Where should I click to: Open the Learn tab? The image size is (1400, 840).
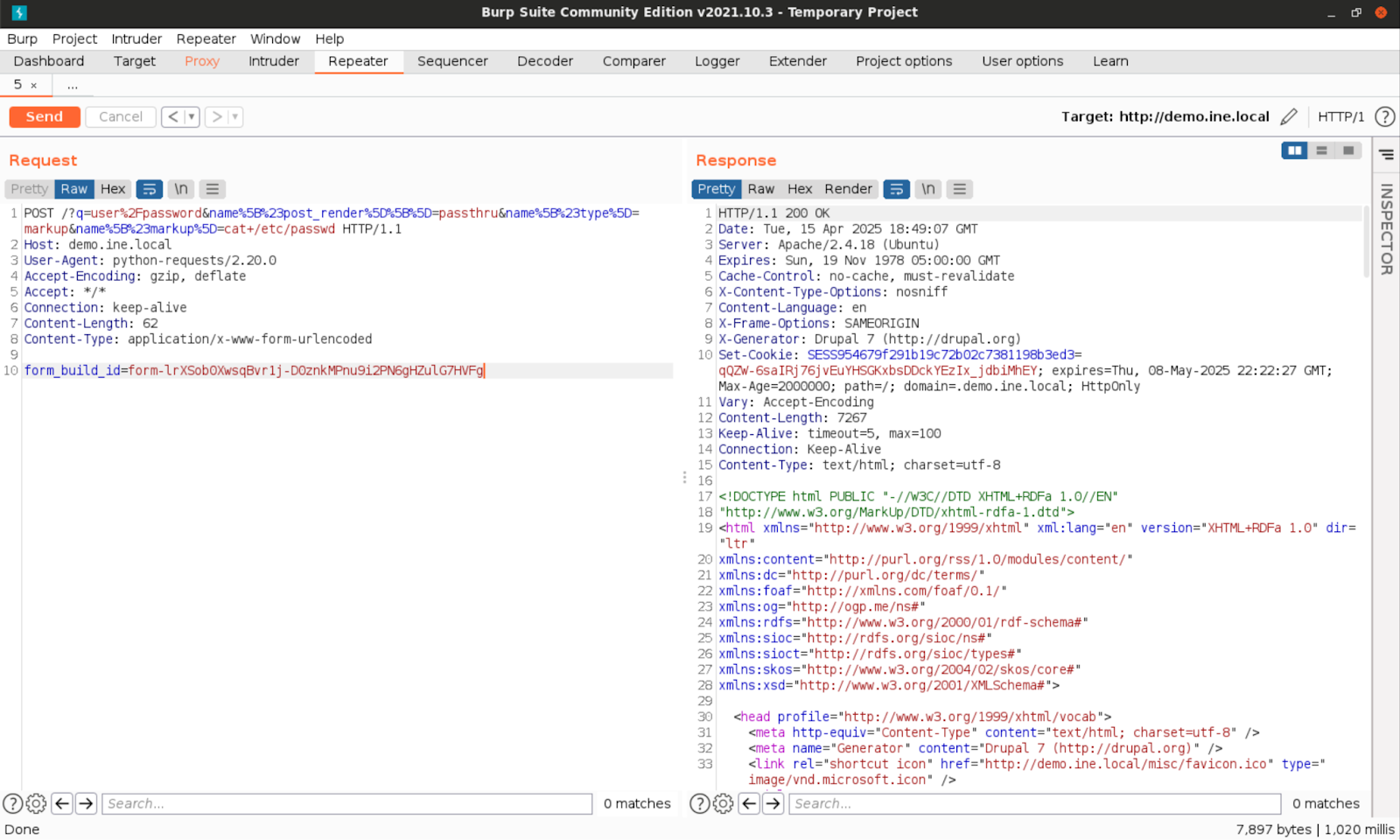pos(1110,61)
